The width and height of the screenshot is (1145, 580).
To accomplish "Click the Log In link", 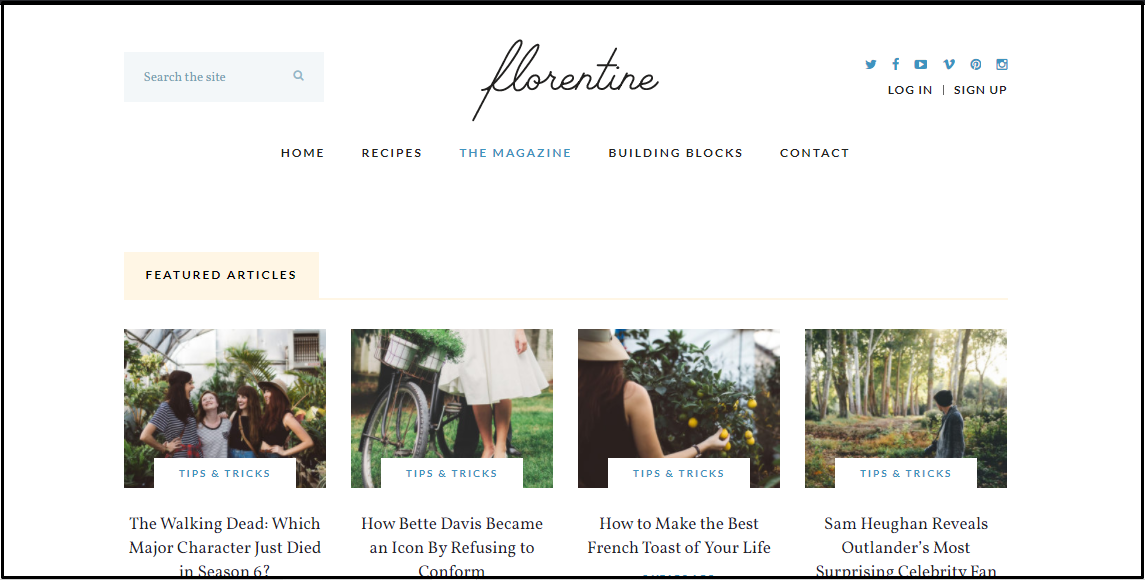I will 910,90.
